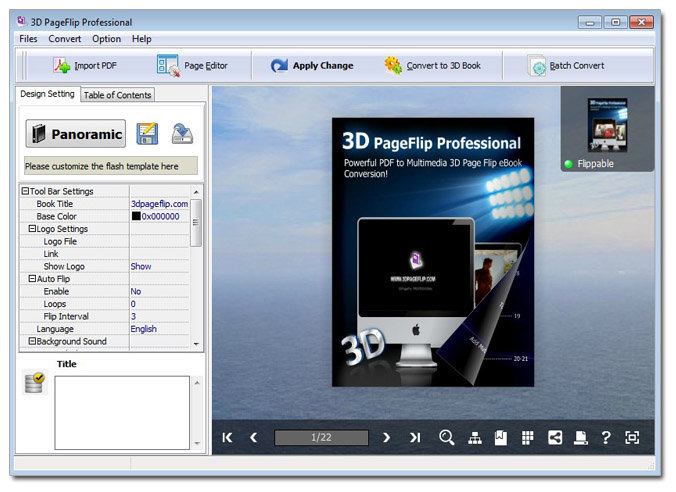Click the zoom magnifier icon
This screenshot has height=492, width=676.
tap(447, 437)
